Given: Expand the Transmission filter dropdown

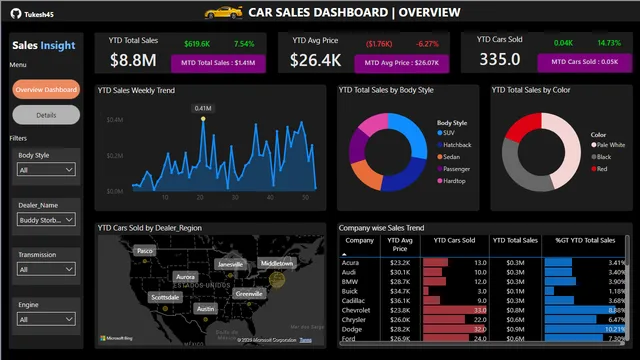Looking at the screenshot, I should [x=46, y=269].
